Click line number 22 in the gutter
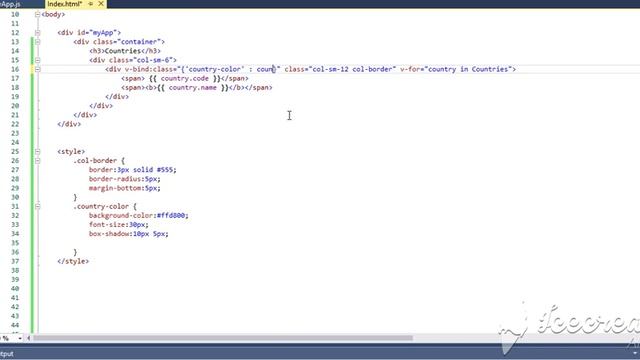640x360 pixels. click(15, 124)
